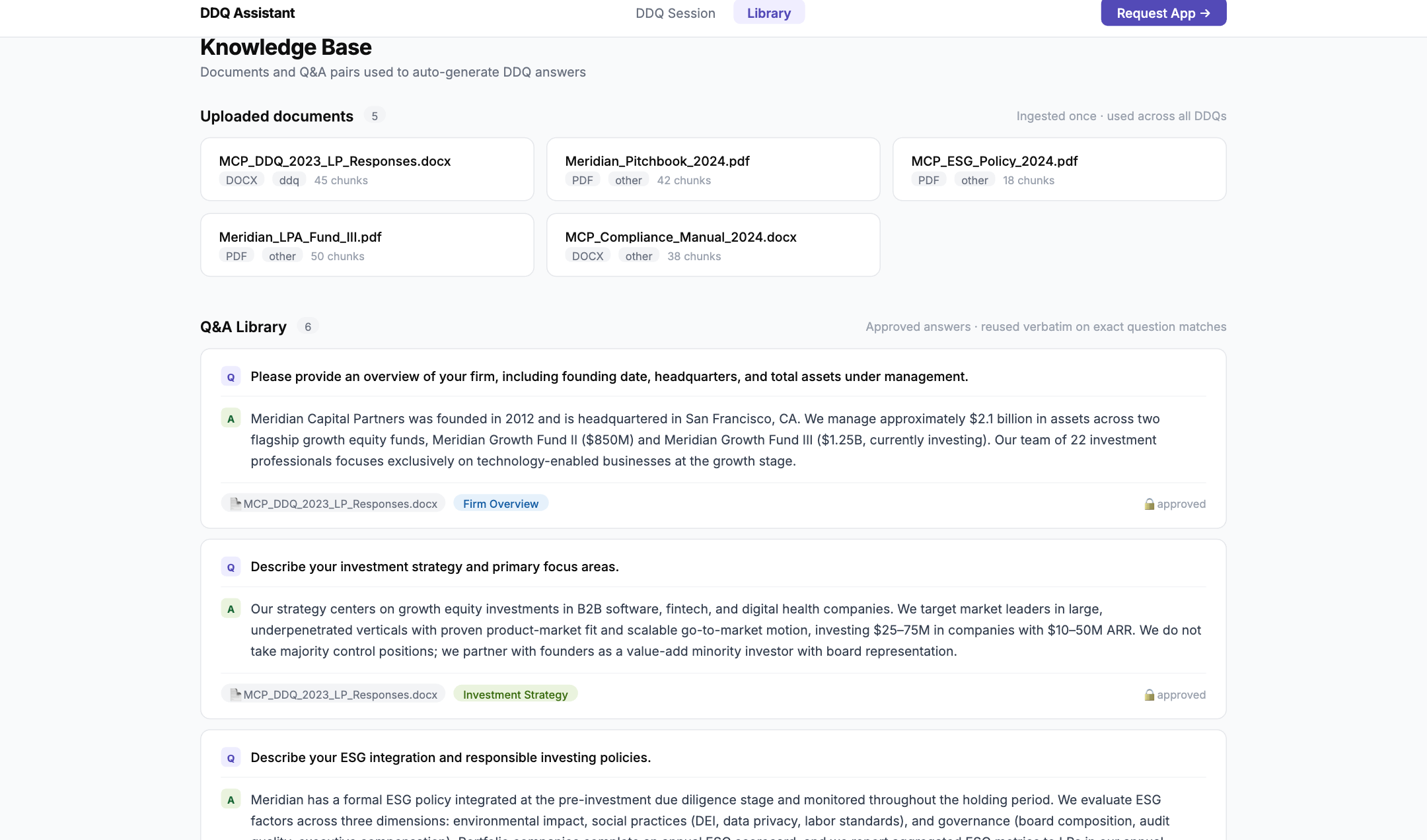Click document icon in Investment Strategy source chip
This screenshot has height=840, width=1427.
235,694
